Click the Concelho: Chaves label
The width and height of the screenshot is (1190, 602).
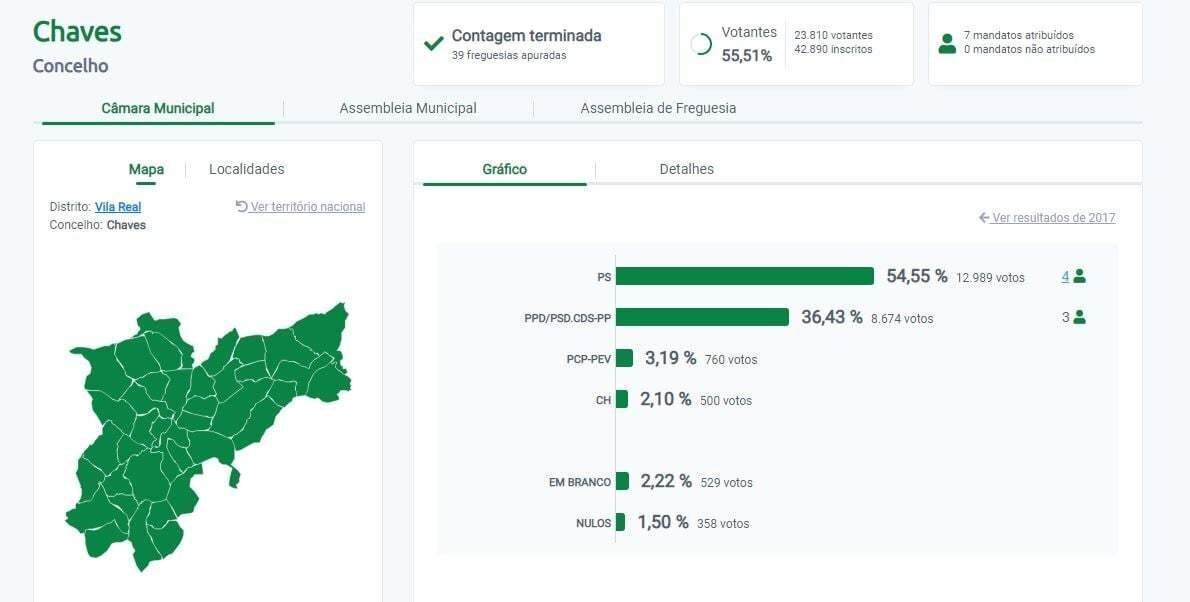point(98,225)
